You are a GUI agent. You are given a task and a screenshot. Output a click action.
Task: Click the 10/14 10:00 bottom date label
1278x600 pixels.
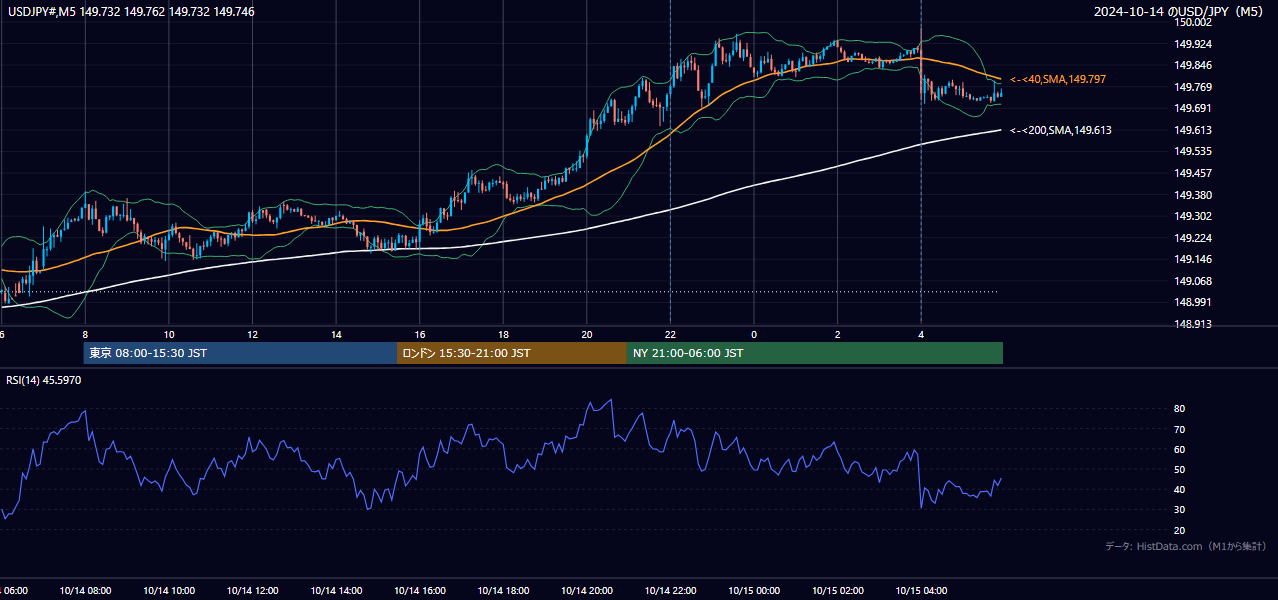point(169,590)
